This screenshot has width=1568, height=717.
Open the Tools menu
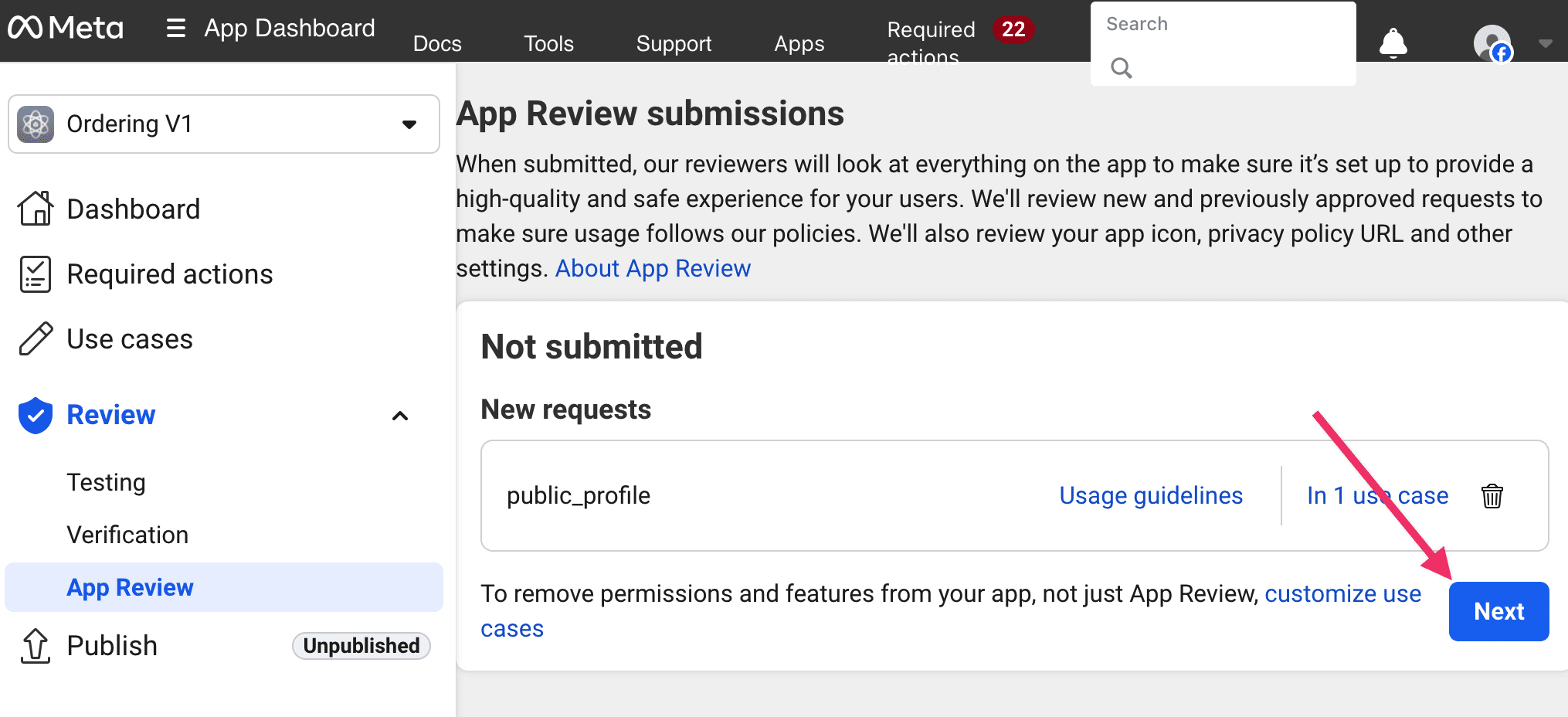pyautogui.click(x=548, y=43)
